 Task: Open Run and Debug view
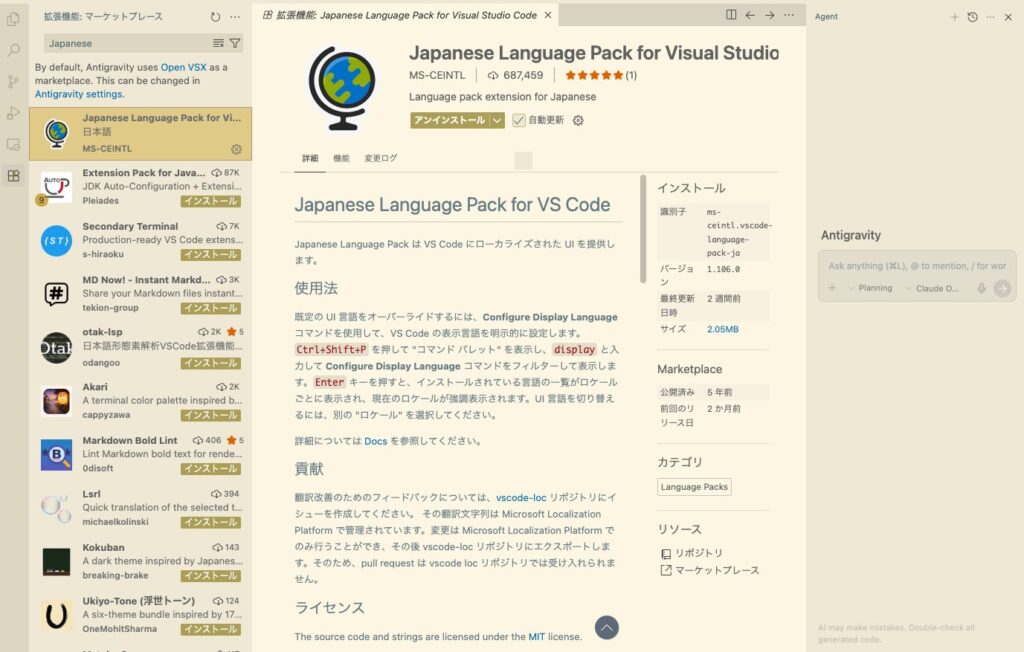pos(13,113)
